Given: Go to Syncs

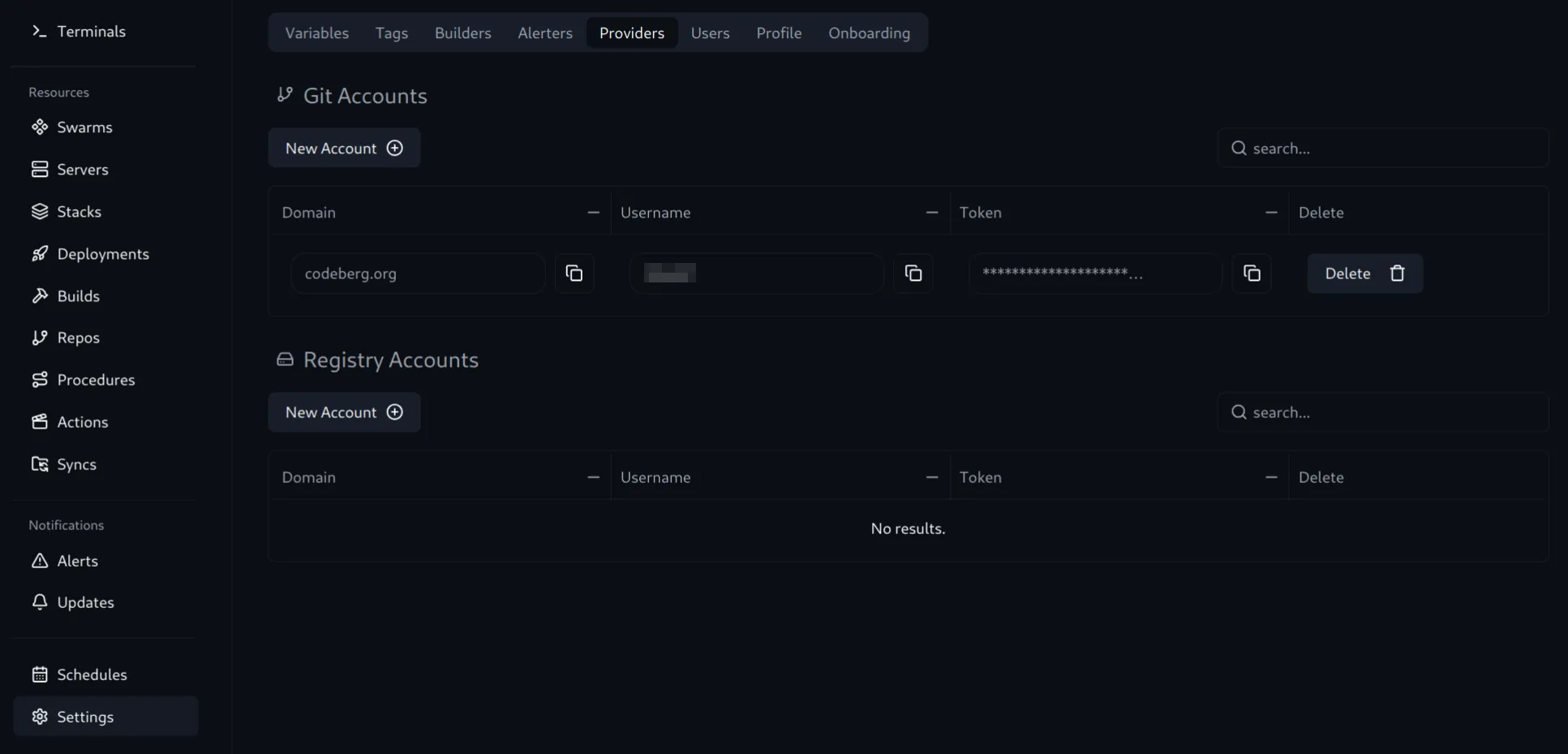Looking at the screenshot, I should coord(105,464).
